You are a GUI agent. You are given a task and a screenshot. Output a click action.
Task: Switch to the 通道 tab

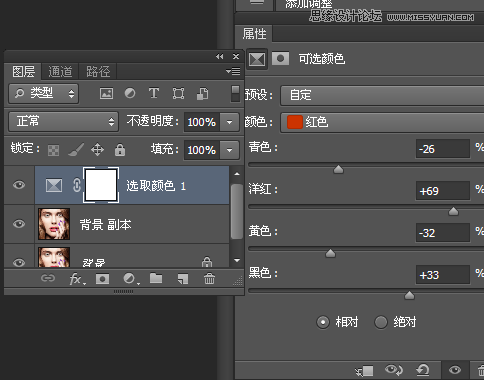[60, 71]
